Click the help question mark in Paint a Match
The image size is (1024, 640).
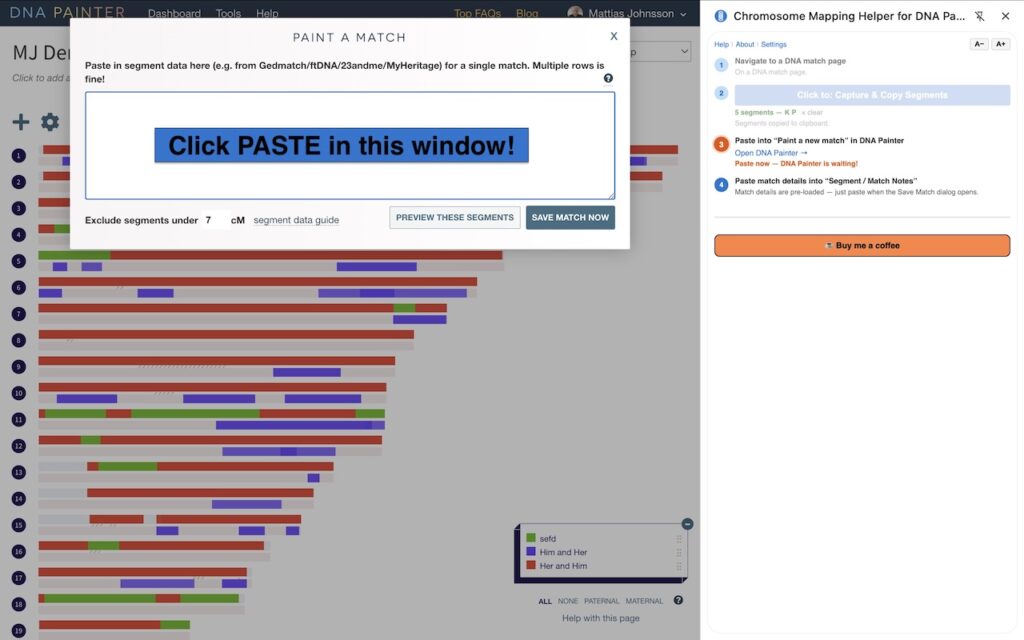tap(608, 78)
